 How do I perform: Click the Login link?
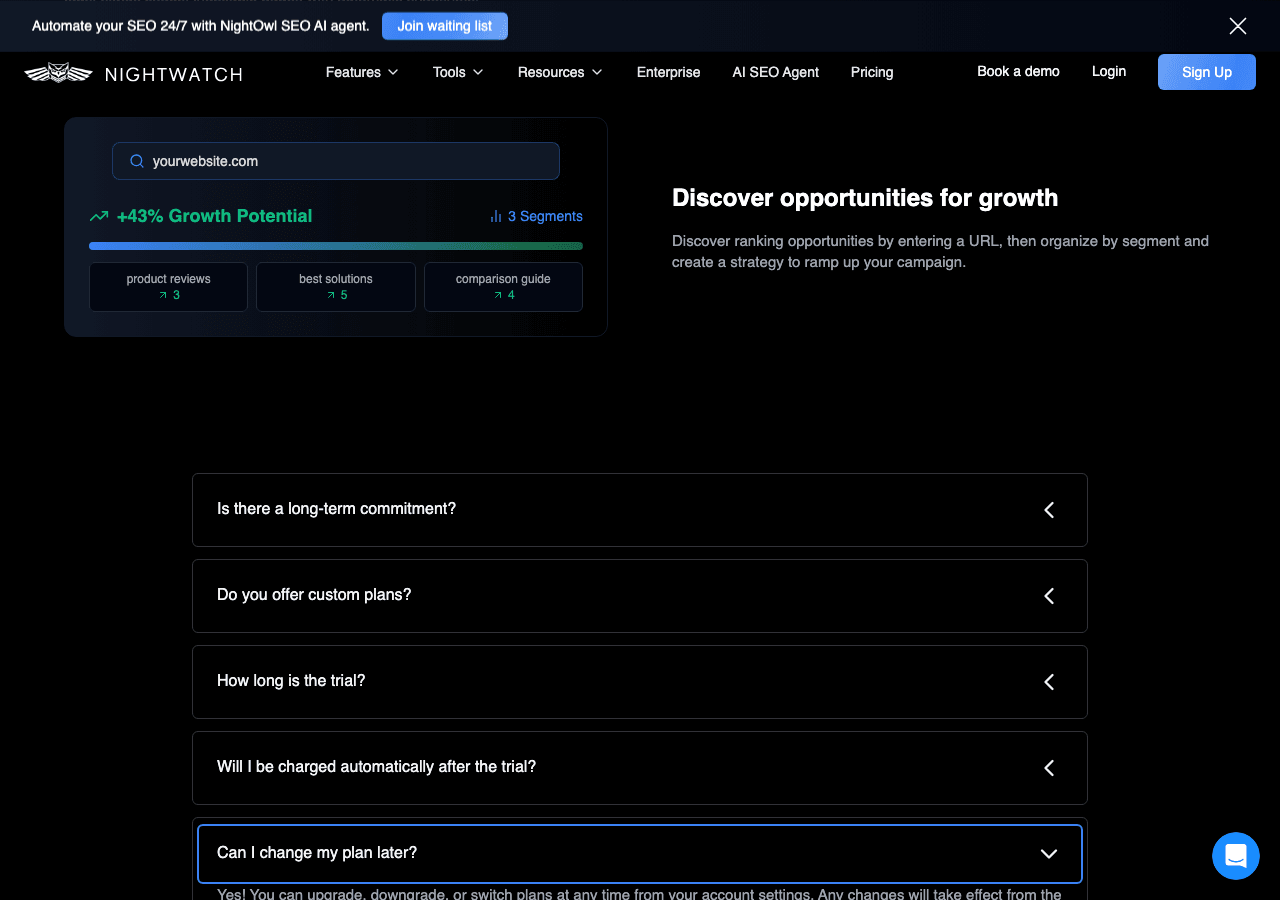(1109, 71)
